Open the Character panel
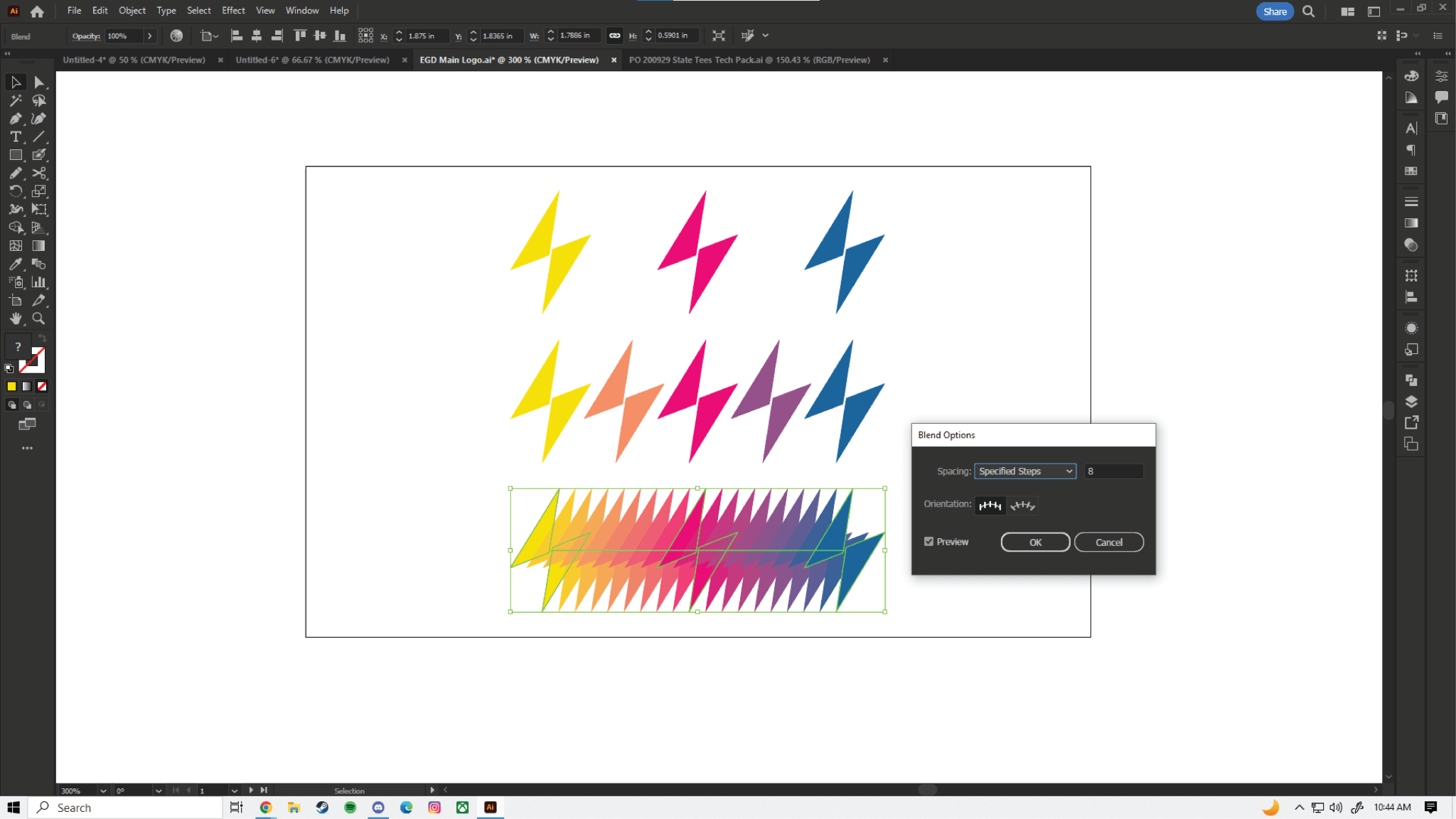Image resolution: width=1456 pixels, height=819 pixels. (x=1410, y=127)
